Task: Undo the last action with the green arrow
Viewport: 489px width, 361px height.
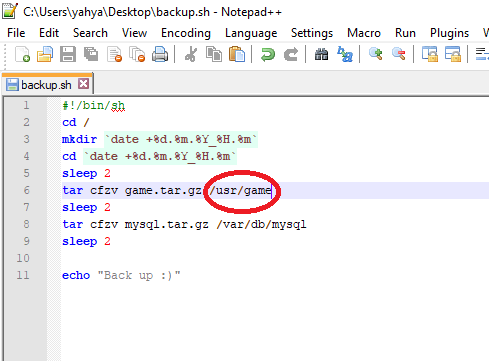Action: 268,54
